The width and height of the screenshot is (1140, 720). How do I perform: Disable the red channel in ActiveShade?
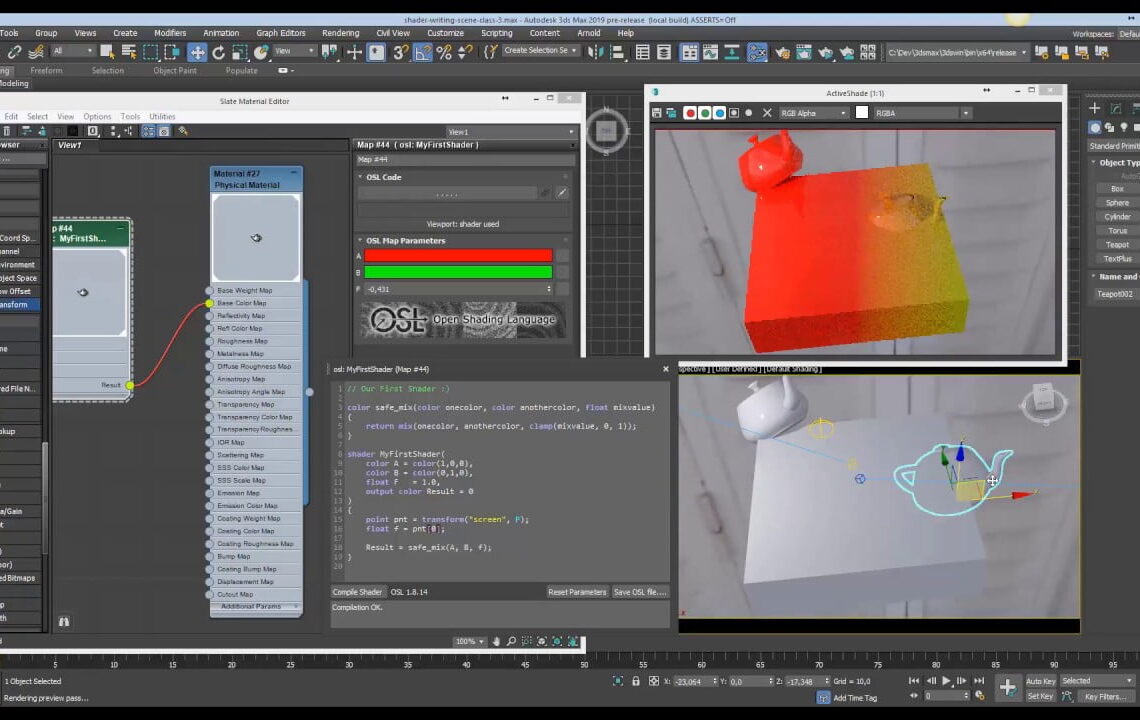690,113
